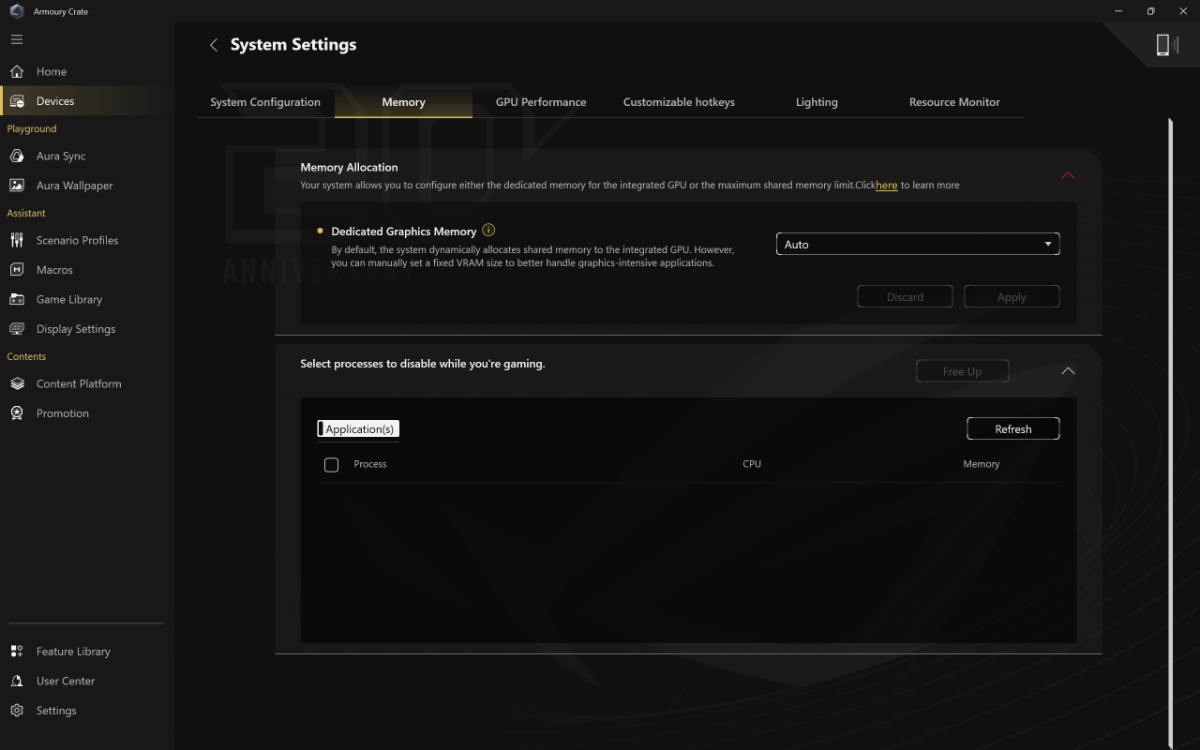Select the Memory tab
This screenshot has height=750, width=1200.
[x=403, y=102]
